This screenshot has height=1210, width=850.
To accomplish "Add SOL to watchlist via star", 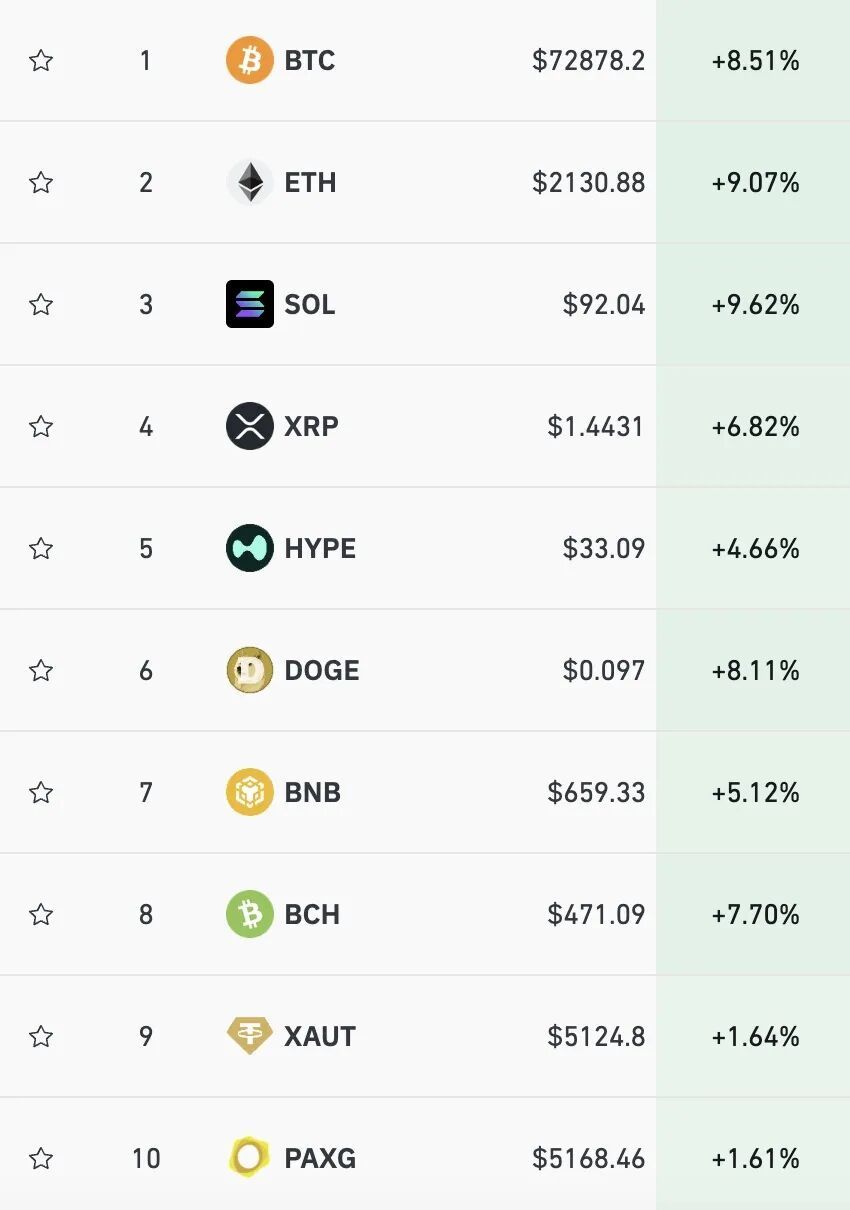I will (41, 304).
